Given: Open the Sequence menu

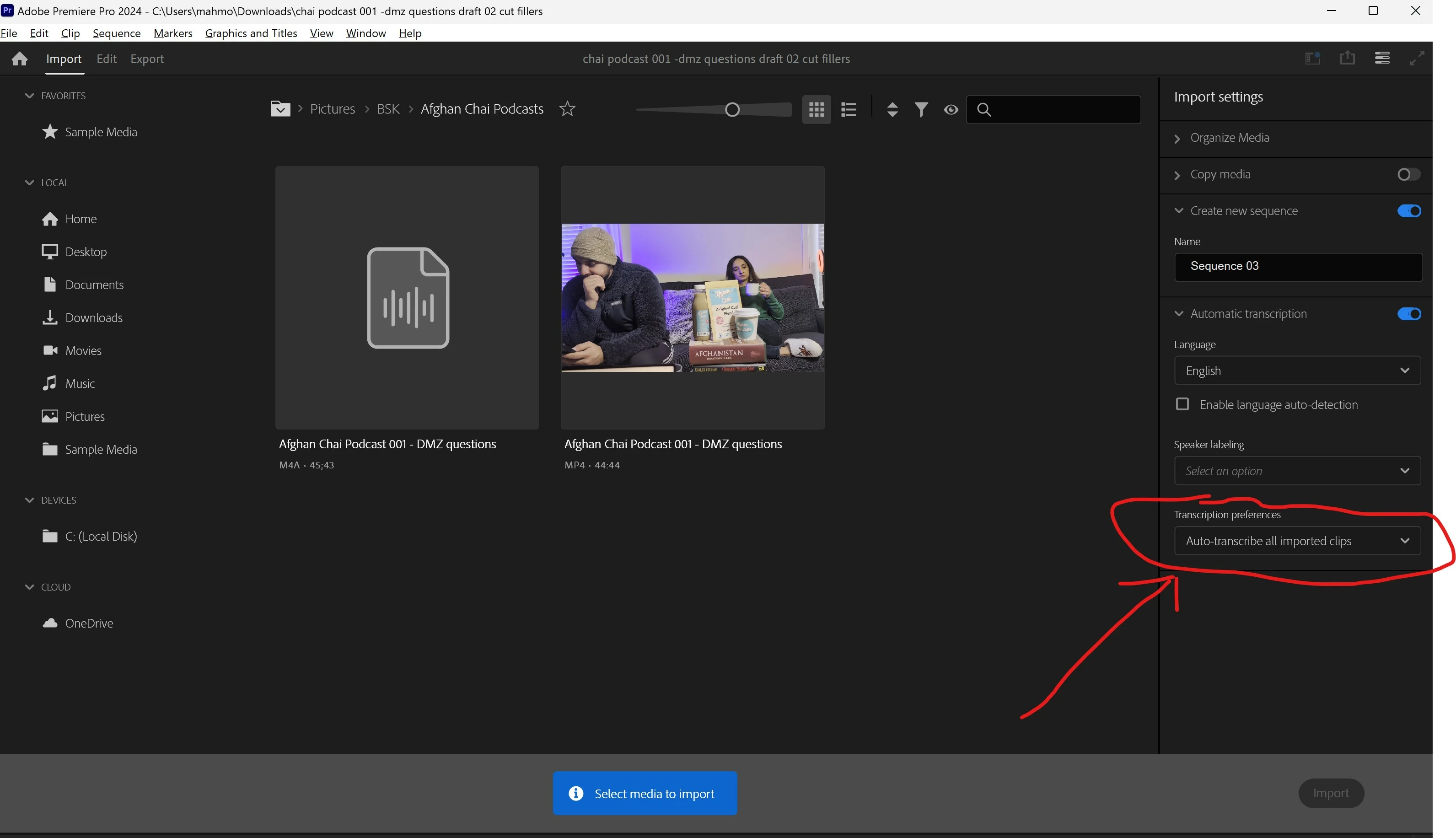Looking at the screenshot, I should [x=116, y=33].
